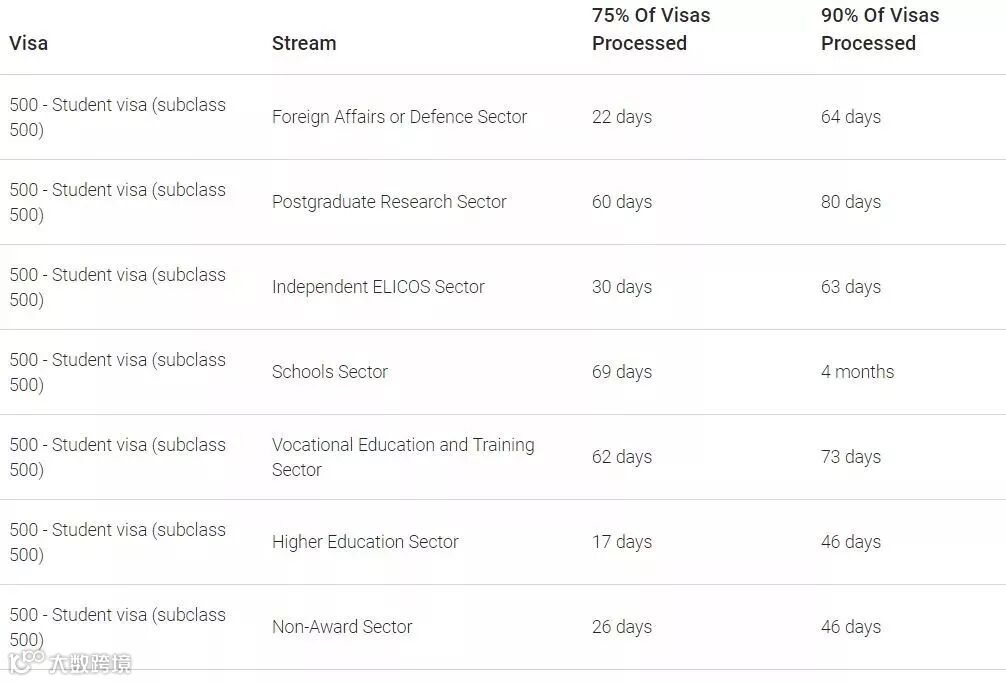1006x682 pixels.
Task: Click the Higher Education Sector stream
Action: click(x=365, y=542)
